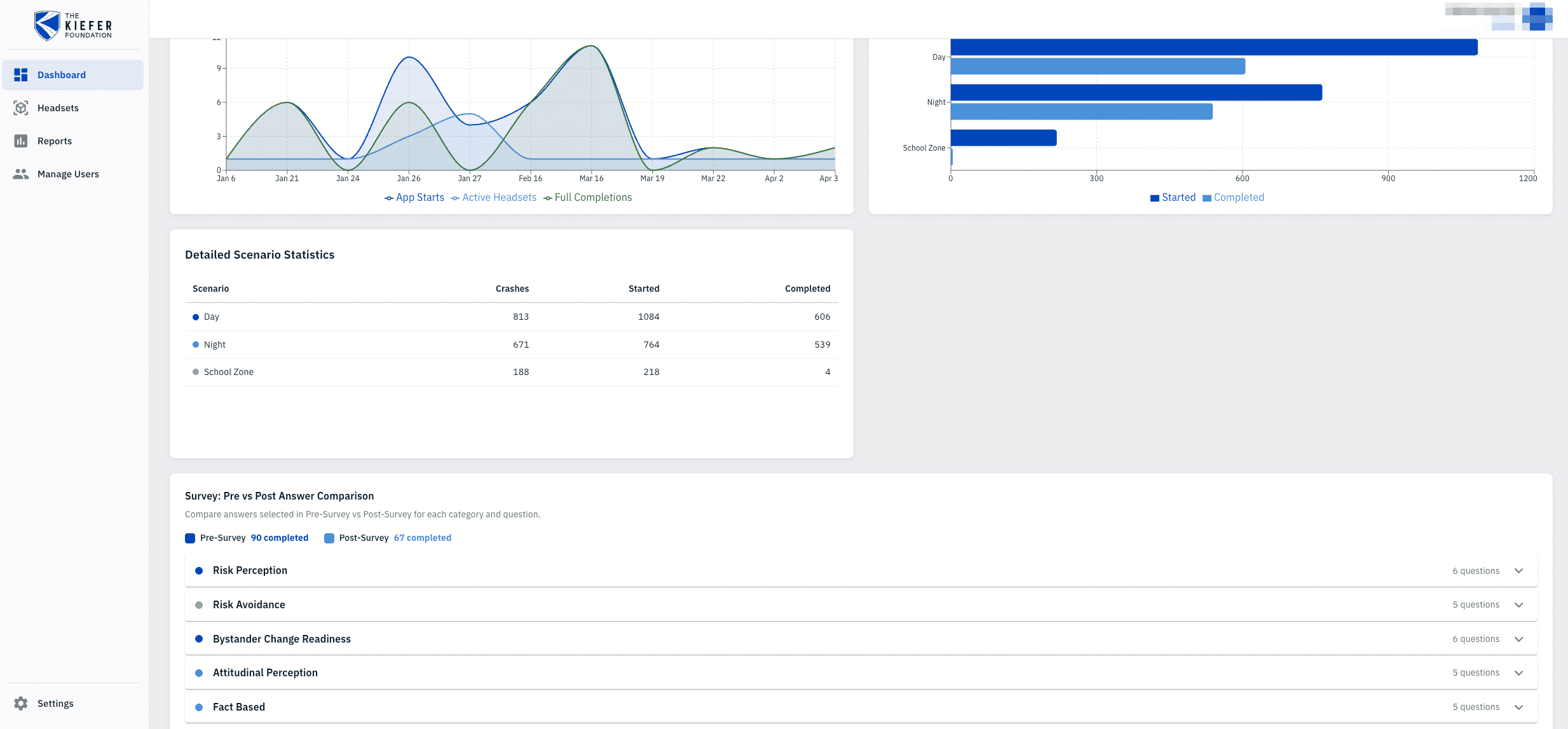Viewport: 1568px width, 729px height.
Task: Click the Reports bar chart icon
Action: point(21,141)
